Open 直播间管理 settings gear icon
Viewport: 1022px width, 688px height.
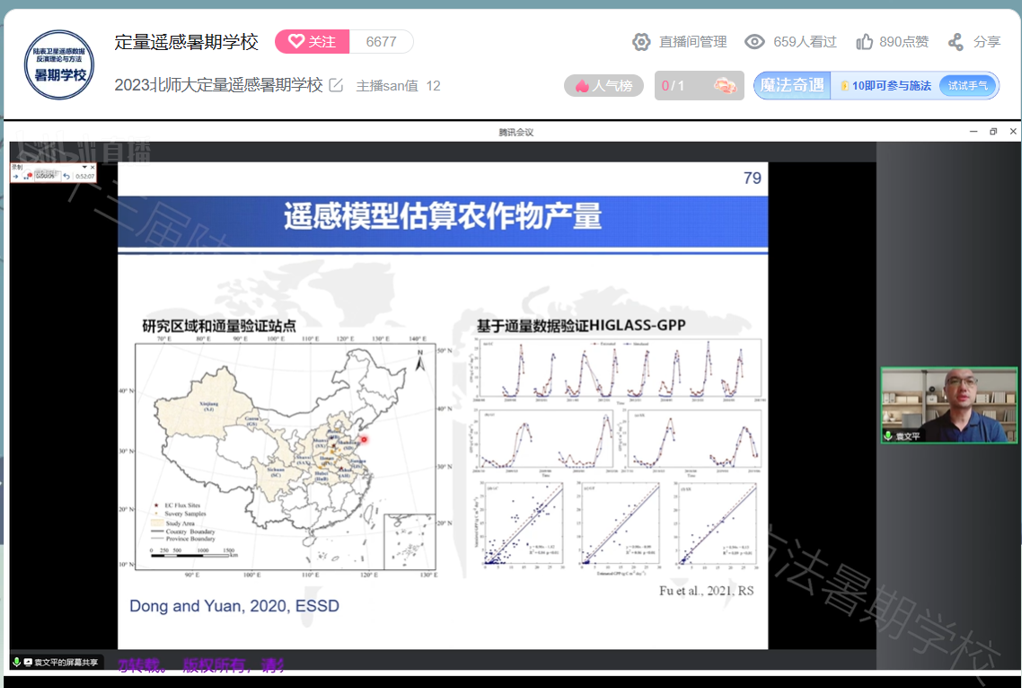[642, 42]
